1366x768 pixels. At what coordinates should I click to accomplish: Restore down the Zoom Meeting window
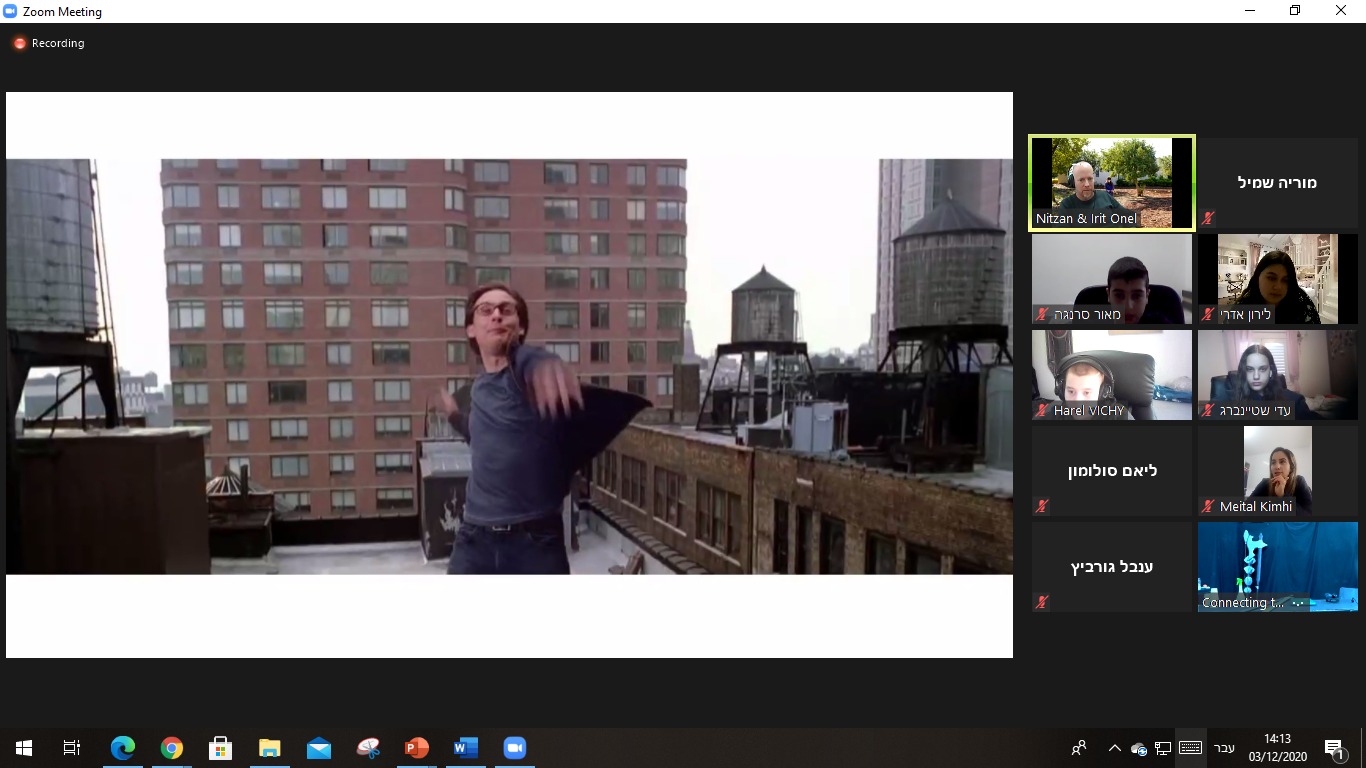pos(1295,11)
